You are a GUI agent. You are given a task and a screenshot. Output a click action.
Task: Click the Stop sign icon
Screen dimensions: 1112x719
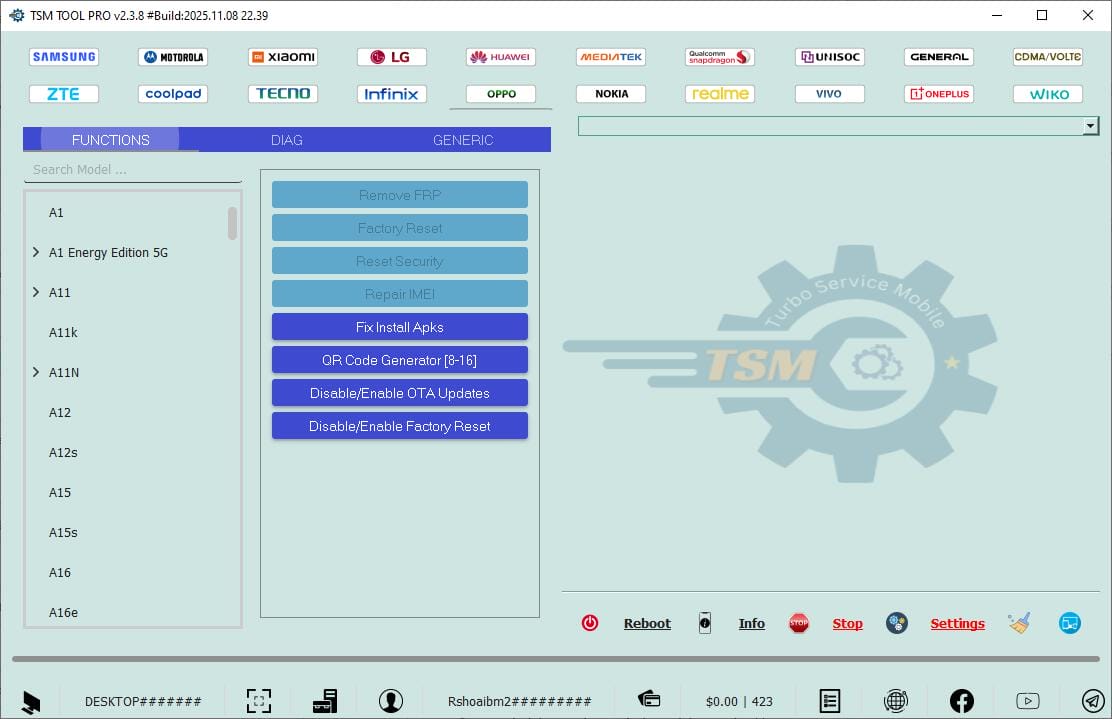(x=798, y=622)
